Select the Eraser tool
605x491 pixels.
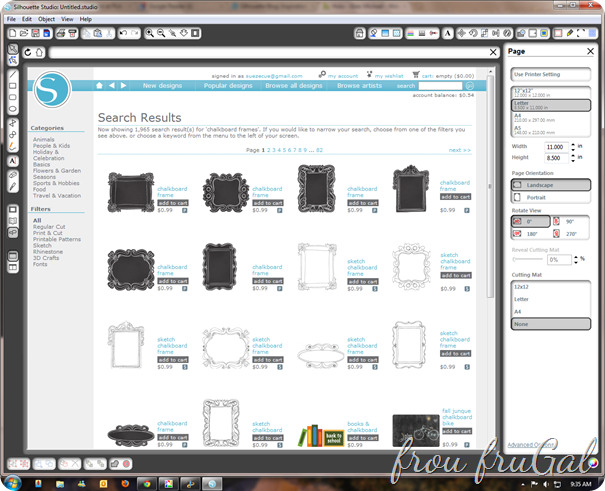click(13, 175)
